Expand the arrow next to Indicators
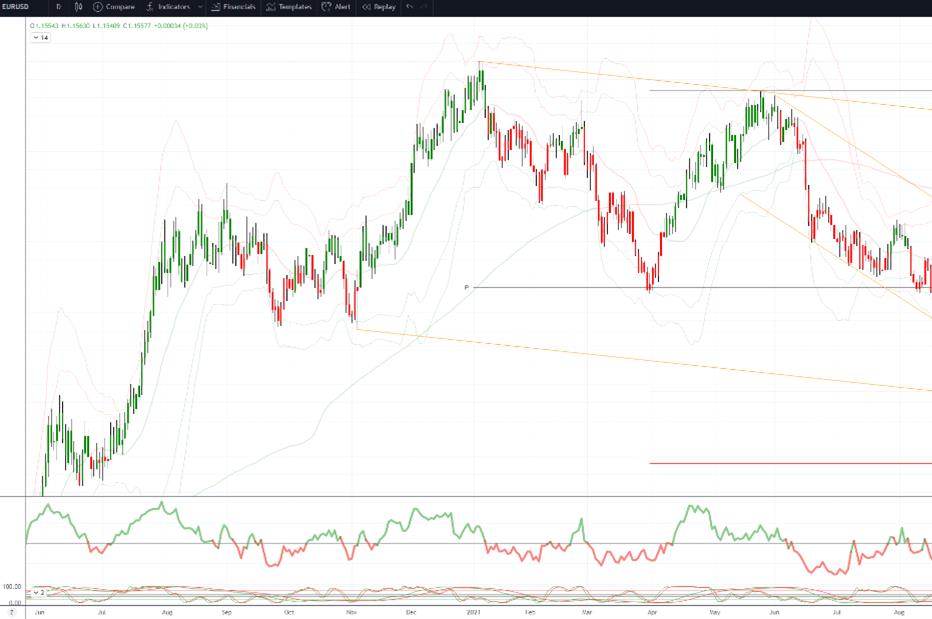Viewport: 932px width, 619px height. [200, 7]
